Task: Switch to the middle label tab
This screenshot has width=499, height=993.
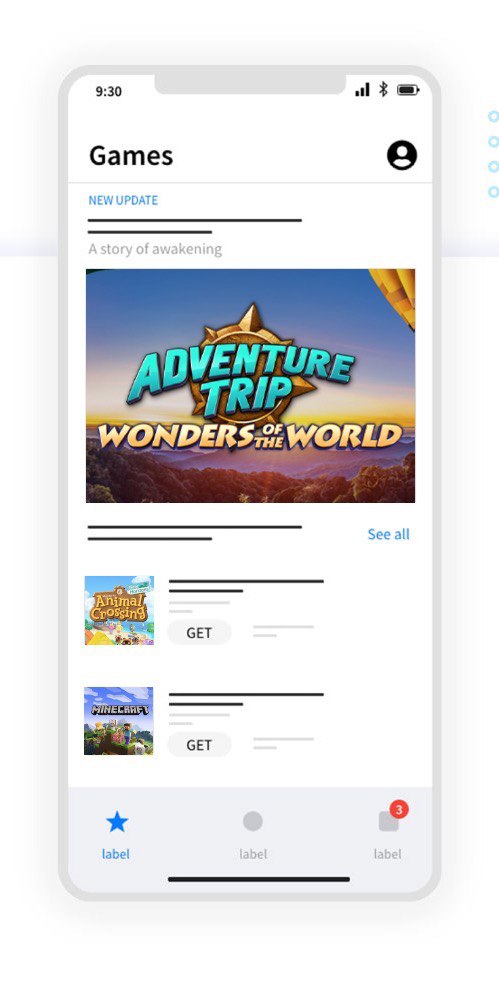Action: tap(253, 854)
